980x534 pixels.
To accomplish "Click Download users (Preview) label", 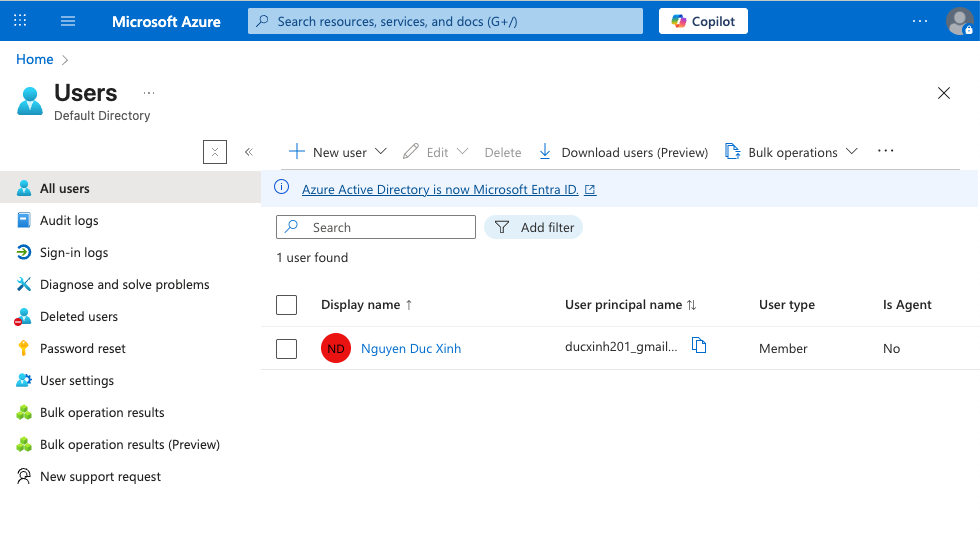I will (x=634, y=153).
